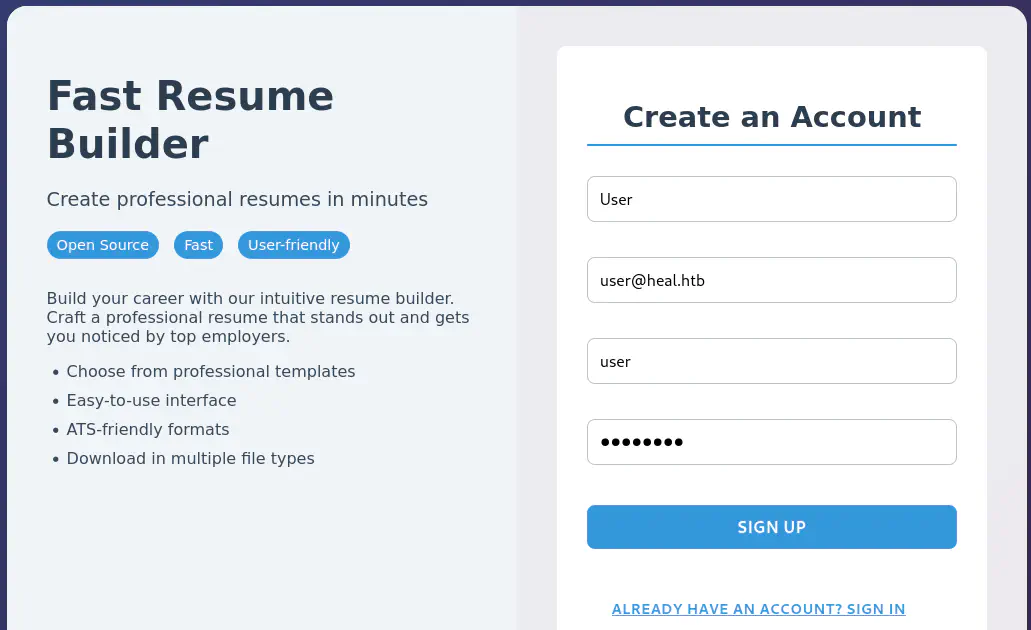Image resolution: width=1031 pixels, height=630 pixels.
Task: Click the 'Create an Account' form heading
Action: click(x=771, y=117)
